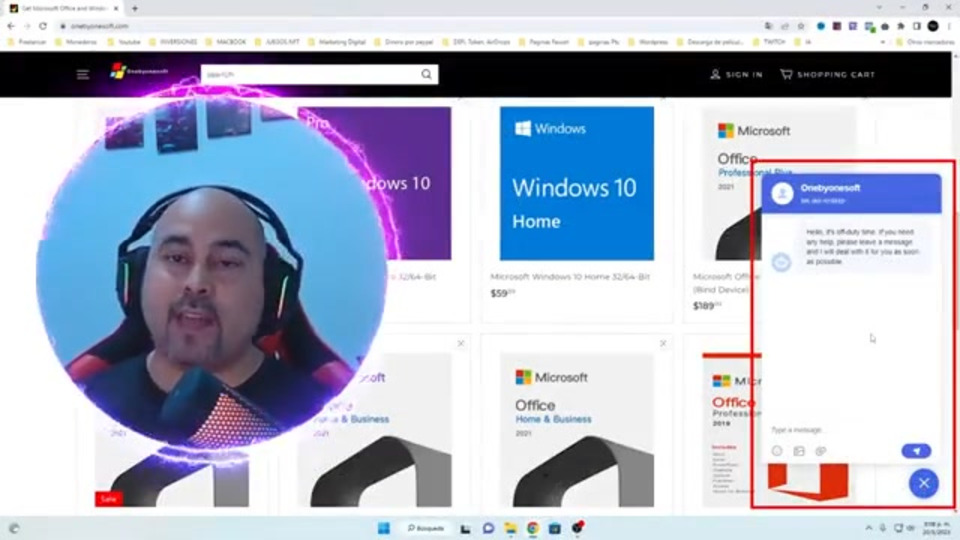Viewport: 960px width, 540px height.
Task: Click the red Sale badge
Action: [x=108, y=499]
